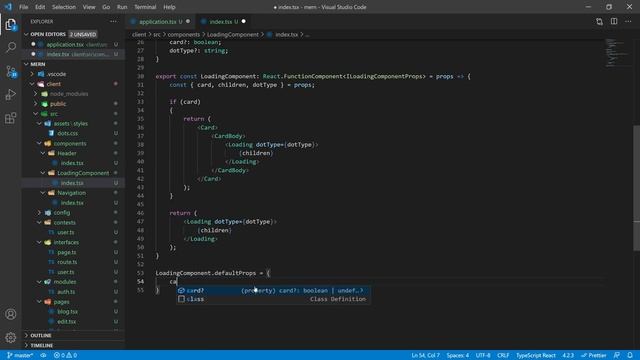The image size is (640, 360).
Task: Open errors and warnings count in status bar
Action: pyautogui.click(x=65, y=356)
